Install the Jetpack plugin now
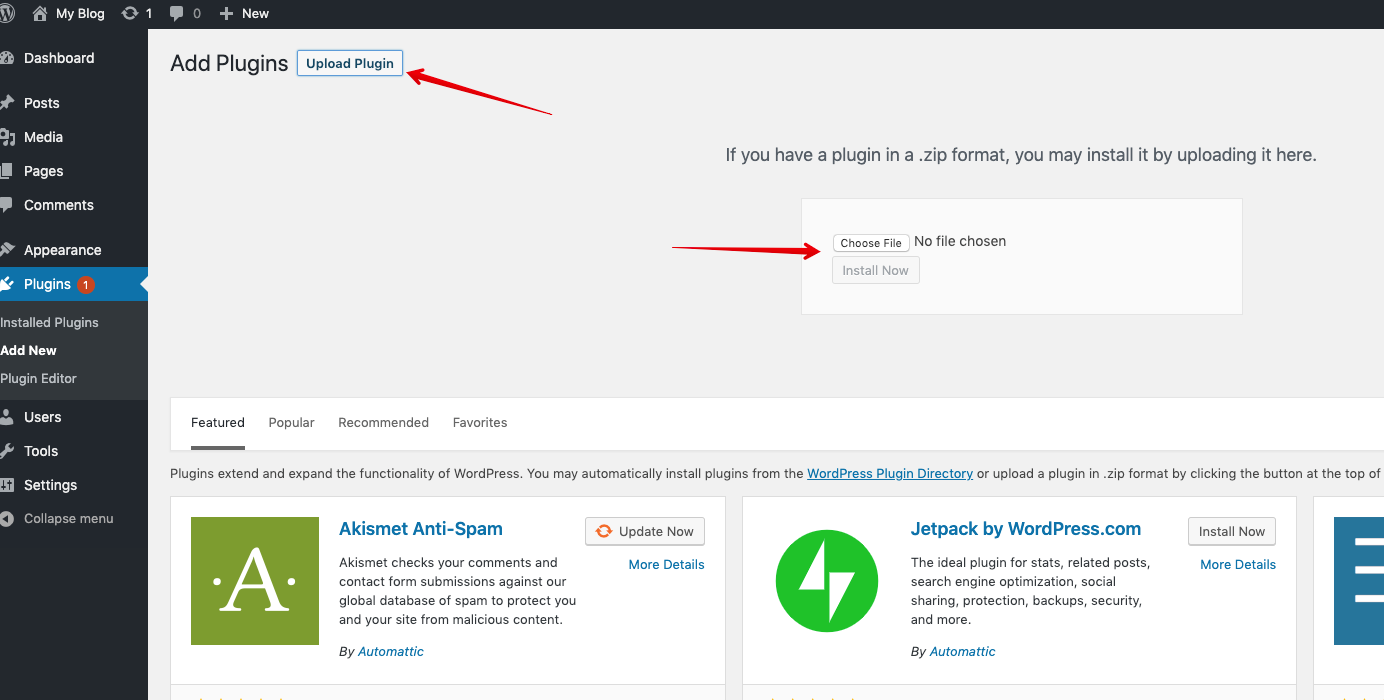This screenshot has height=700, width=1384. pyautogui.click(x=1231, y=531)
